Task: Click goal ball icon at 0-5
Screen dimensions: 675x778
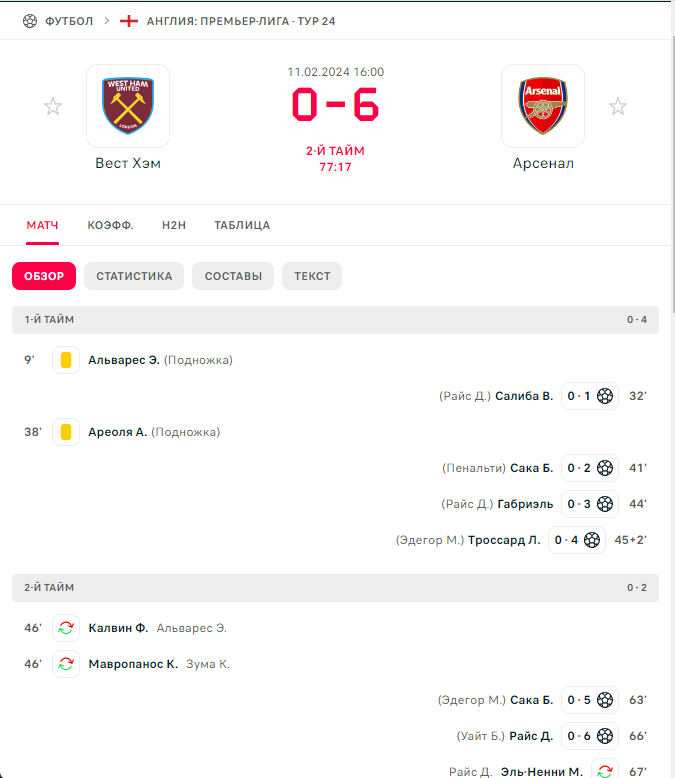Action: coord(605,700)
